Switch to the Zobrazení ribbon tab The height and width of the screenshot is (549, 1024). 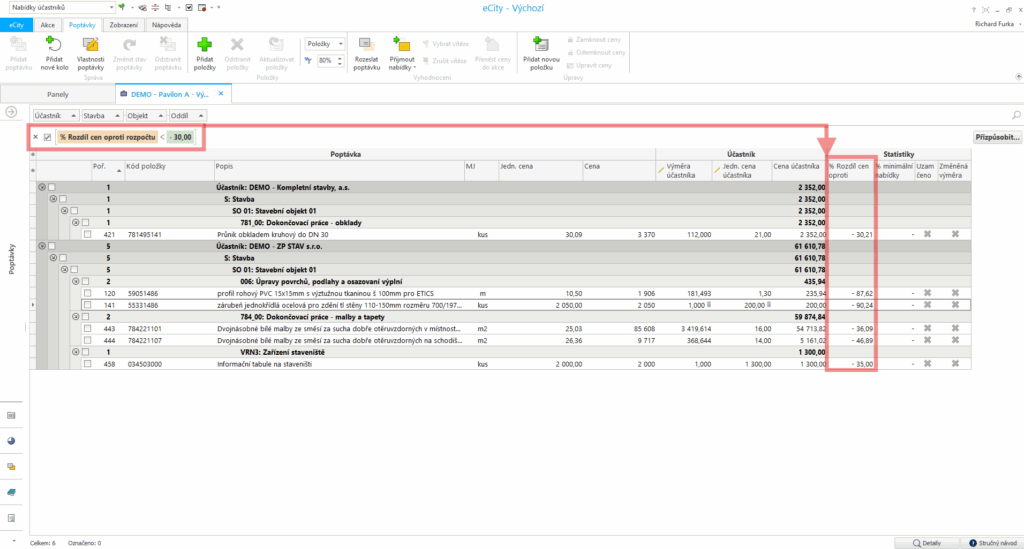click(x=124, y=24)
